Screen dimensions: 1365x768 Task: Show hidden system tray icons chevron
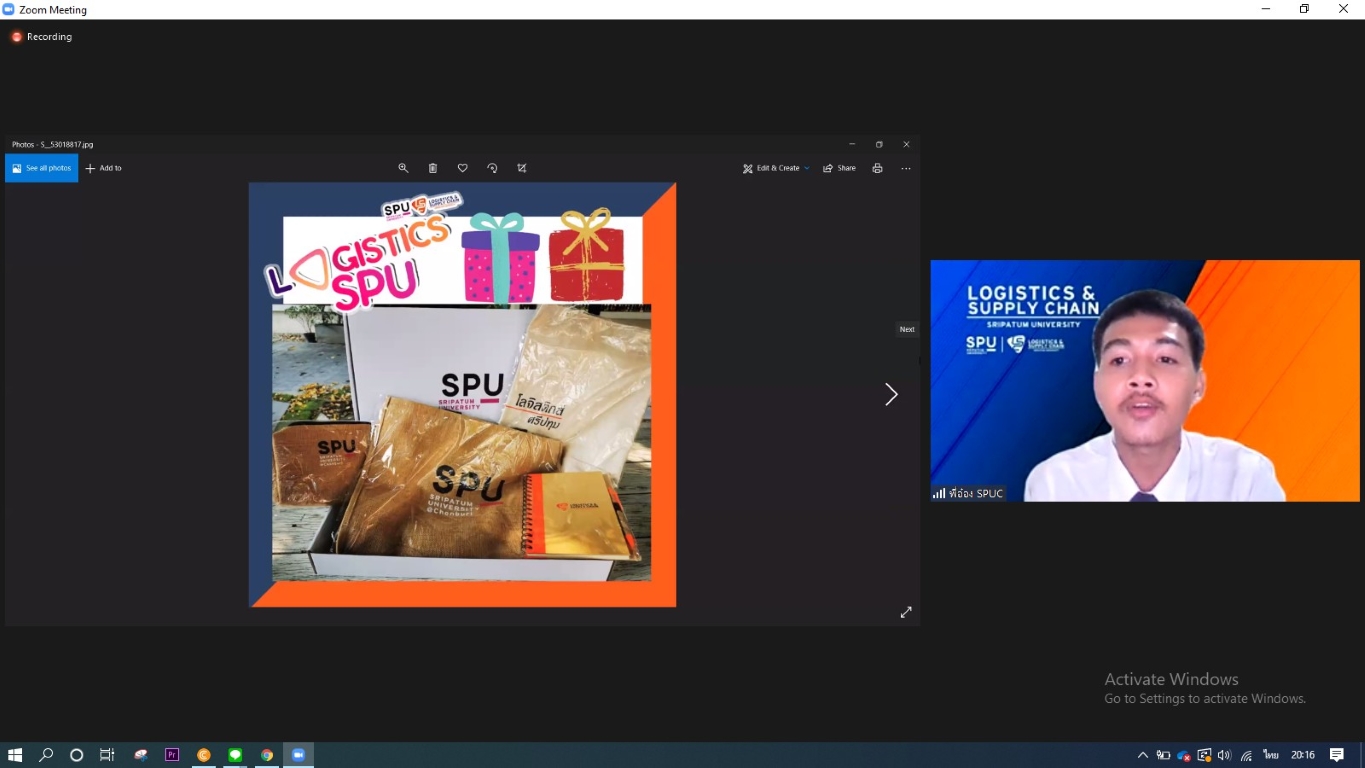(1143, 755)
